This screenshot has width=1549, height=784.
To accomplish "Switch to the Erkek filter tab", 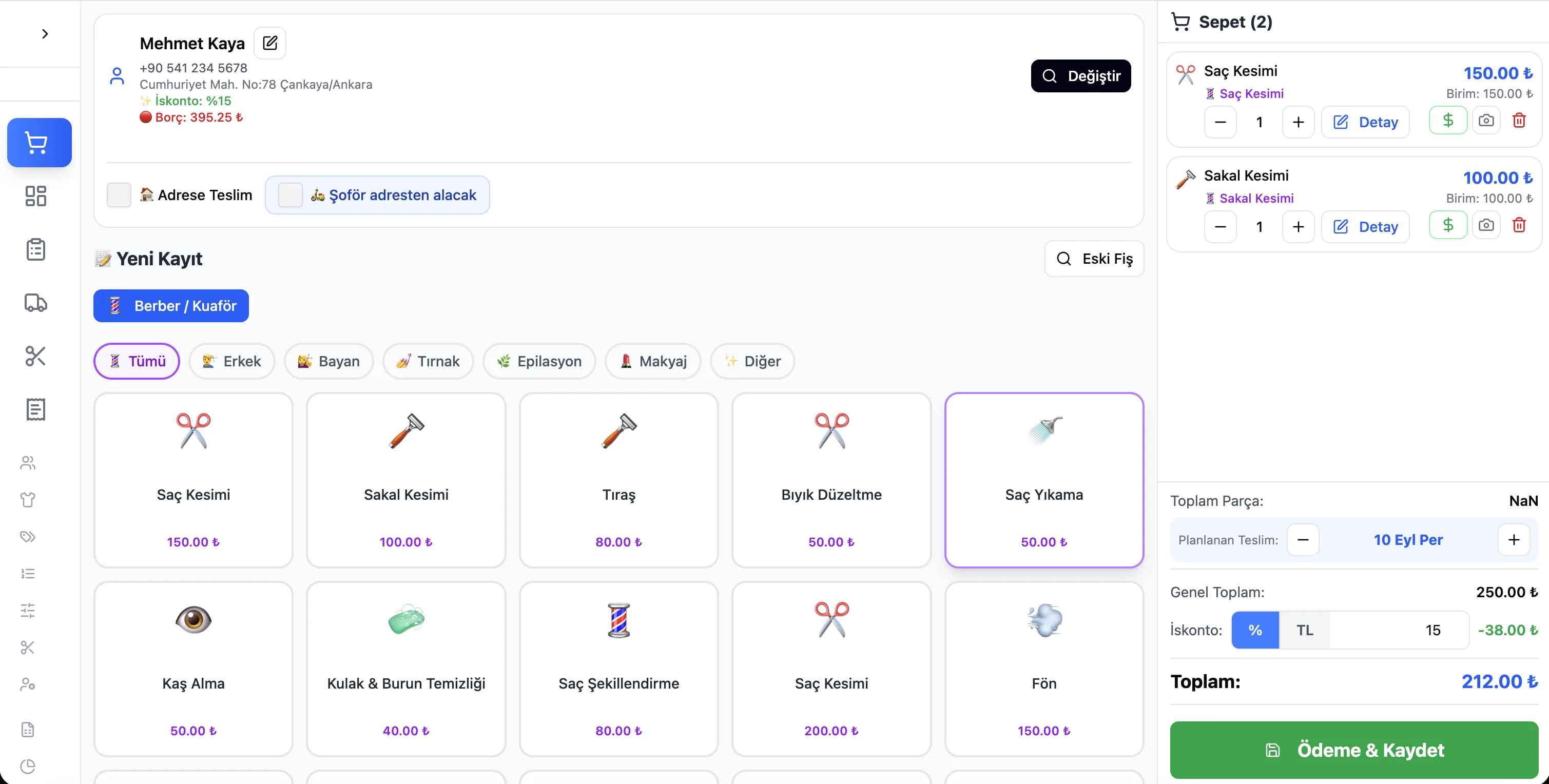I will [231, 361].
